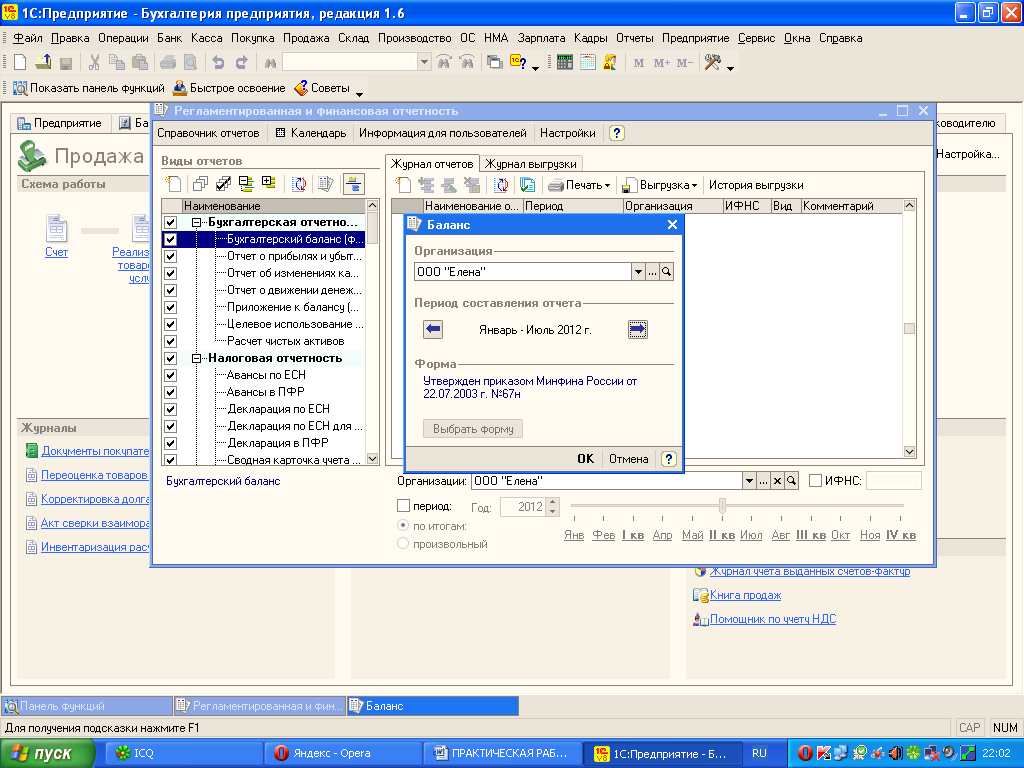
Task: Open the Зарплата menu
Action: coord(541,38)
